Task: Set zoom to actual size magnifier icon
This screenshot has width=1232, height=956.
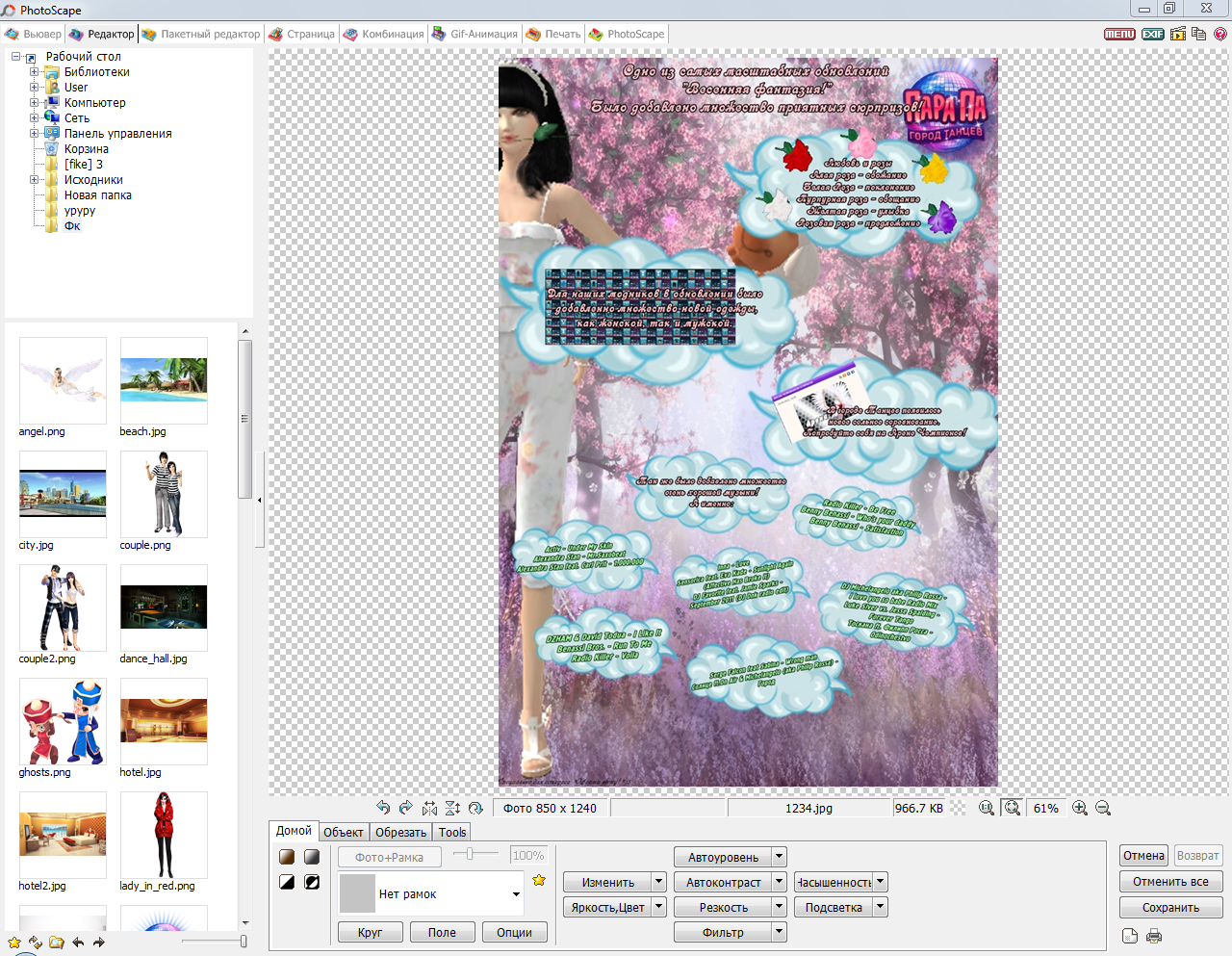Action: 987,808
